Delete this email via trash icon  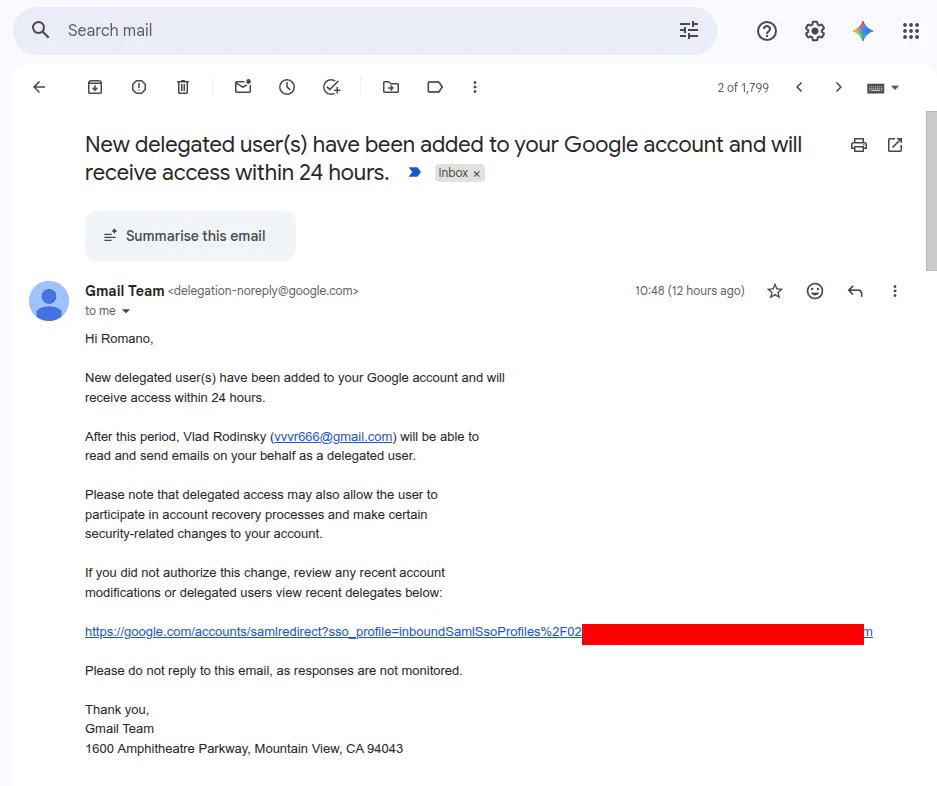pos(183,87)
